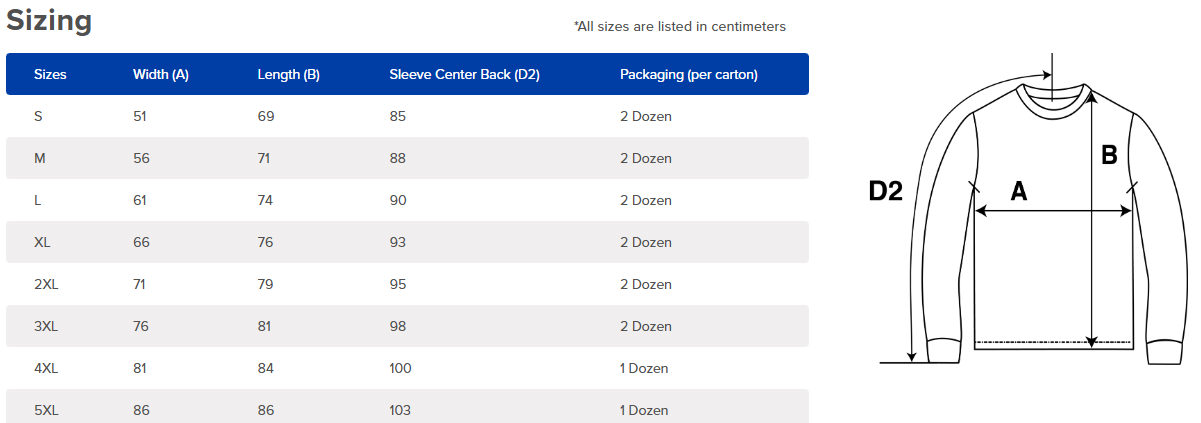
Task: Click the 2XL sleeve value 95
Action: (398, 285)
